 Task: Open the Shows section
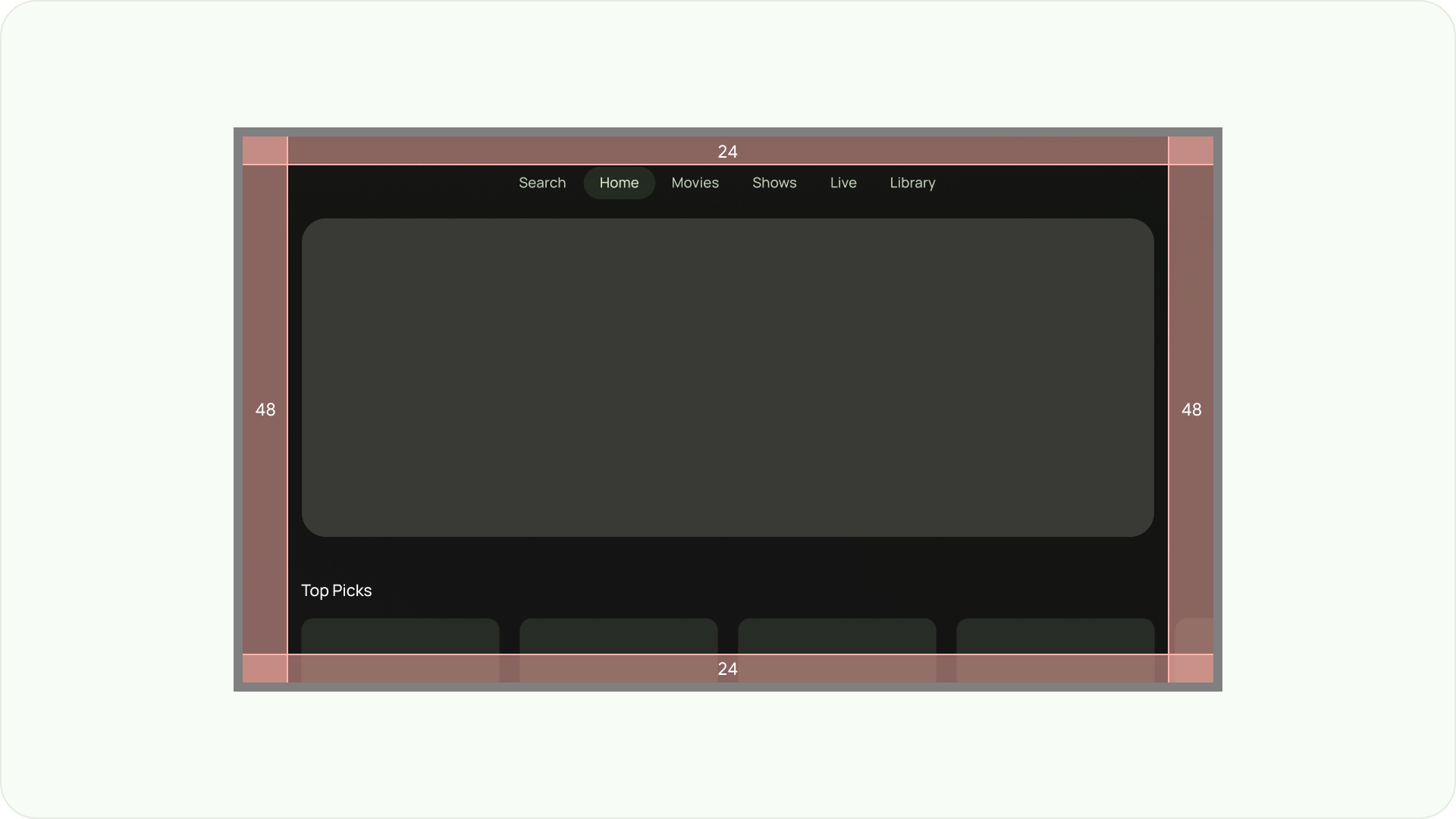(774, 182)
